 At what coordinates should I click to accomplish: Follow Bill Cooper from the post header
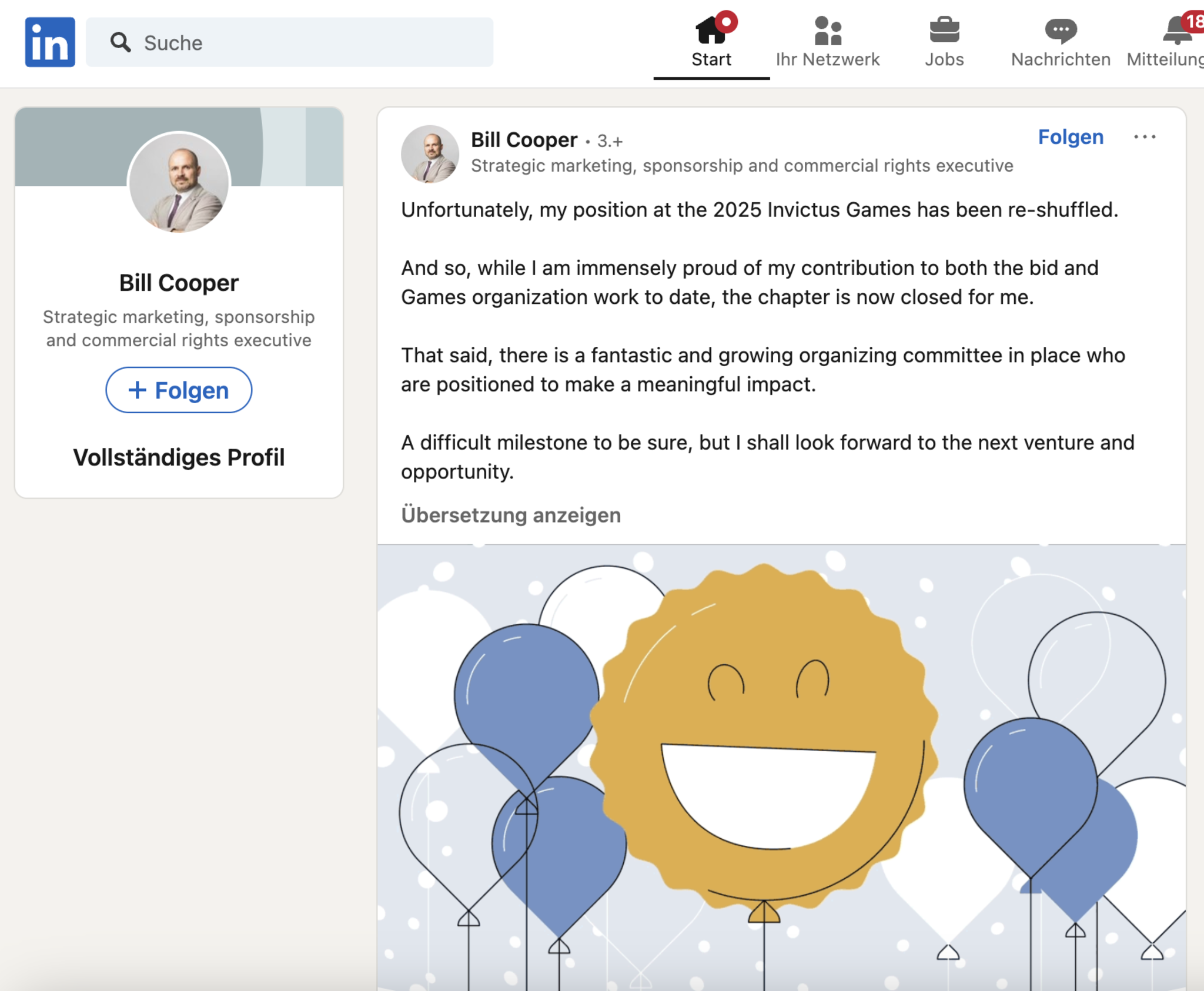tap(1070, 137)
